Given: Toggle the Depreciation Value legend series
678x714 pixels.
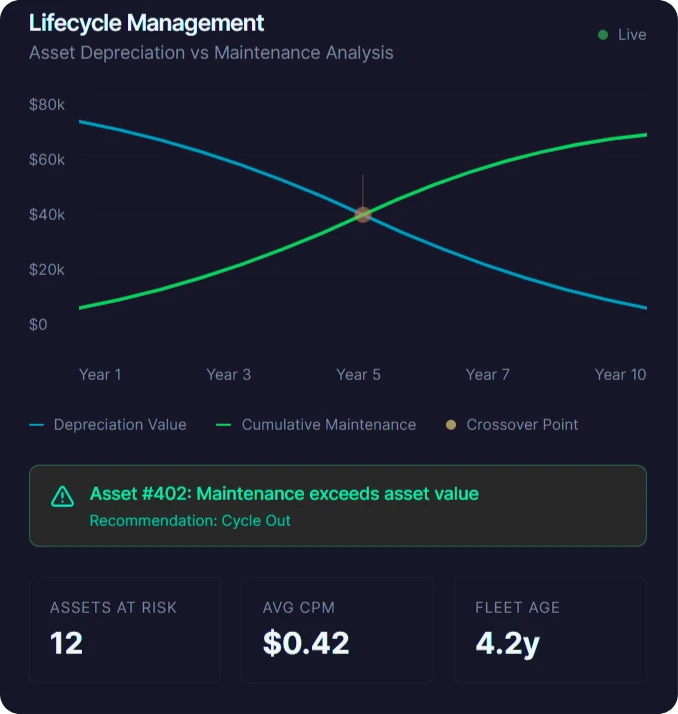Looking at the screenshot, I should click(x=108, y=425).
